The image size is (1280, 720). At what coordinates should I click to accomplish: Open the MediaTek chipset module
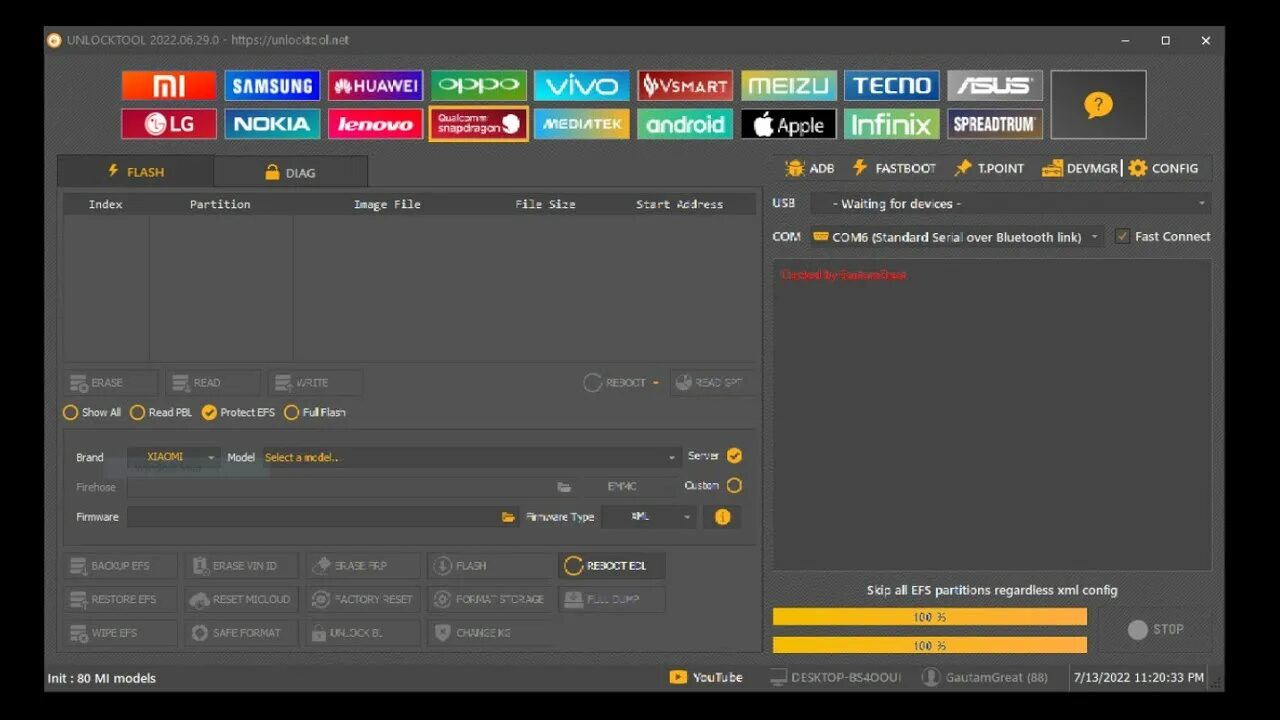pyautogui.click(x=582, y=124)
